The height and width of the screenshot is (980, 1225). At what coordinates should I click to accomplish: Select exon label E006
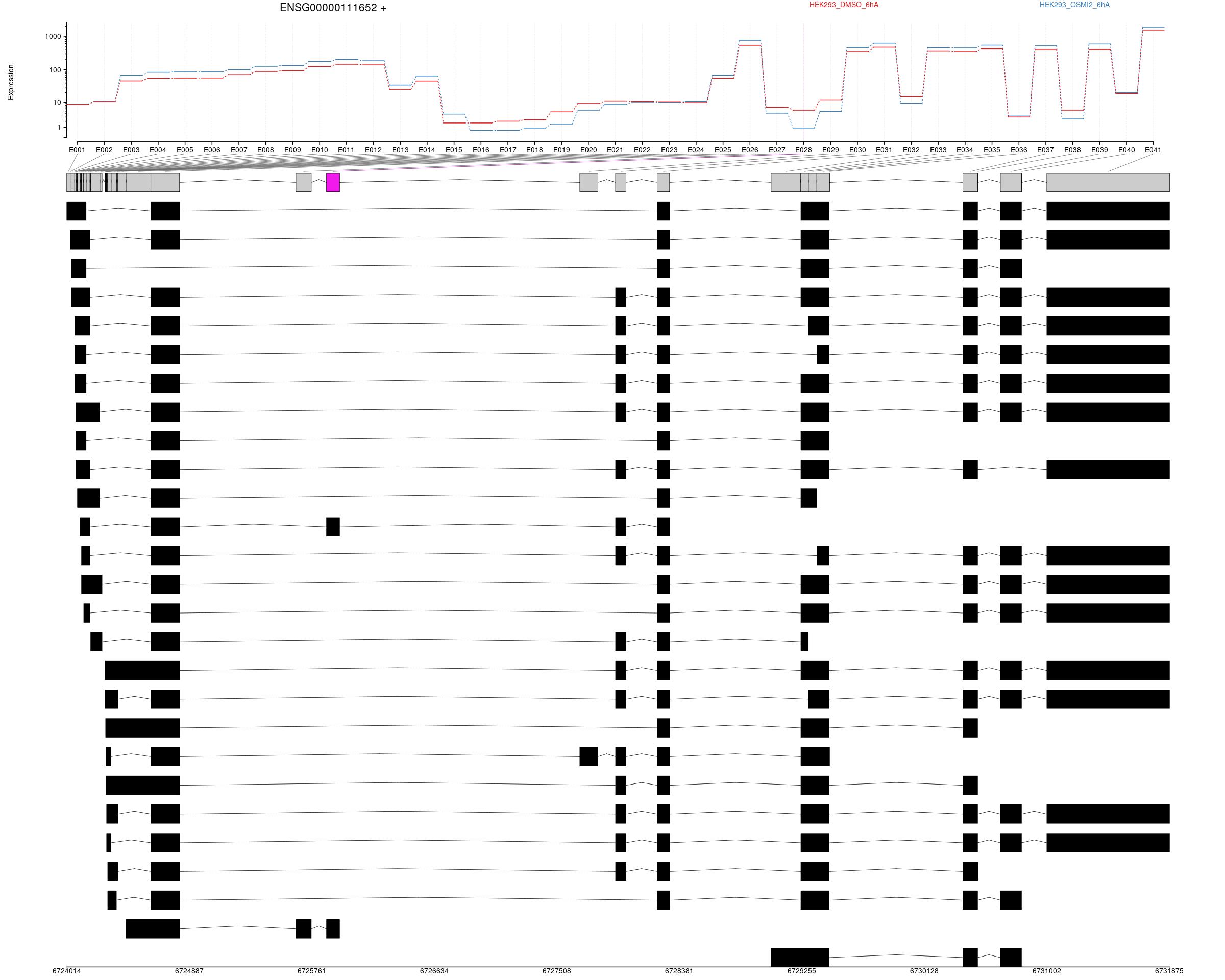[x=212, y=150]
